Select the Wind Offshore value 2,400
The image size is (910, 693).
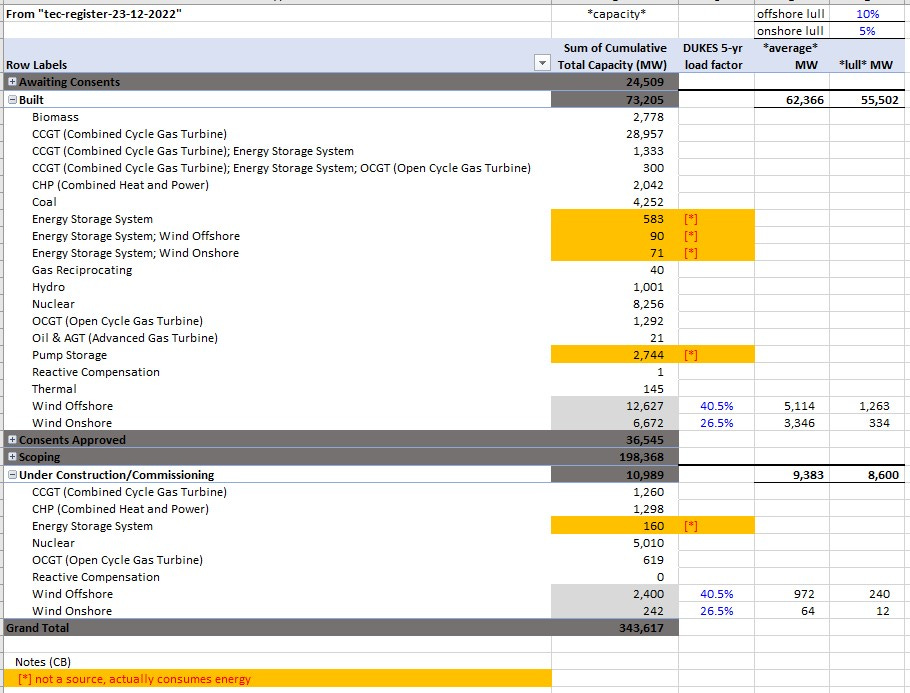[615, 594]
